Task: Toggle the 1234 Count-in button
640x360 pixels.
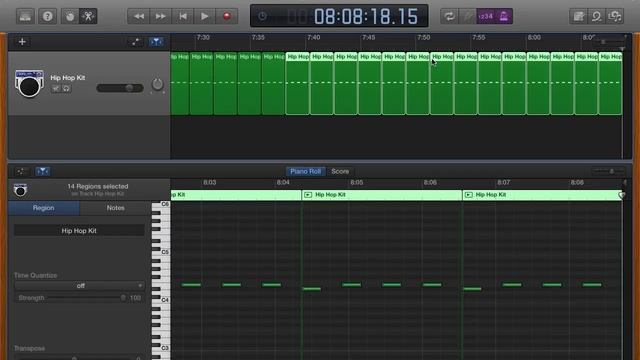Action: click(486, 16)
